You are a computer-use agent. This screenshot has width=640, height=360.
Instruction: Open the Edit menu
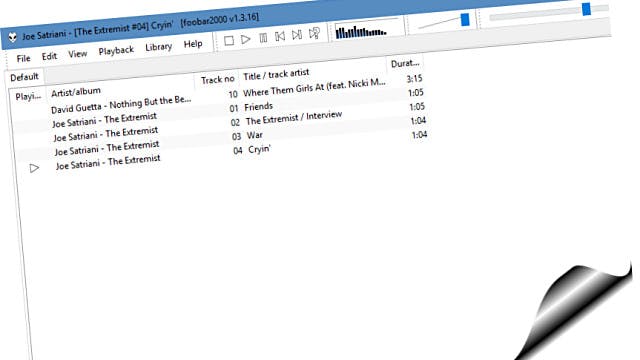pos(49,56)
